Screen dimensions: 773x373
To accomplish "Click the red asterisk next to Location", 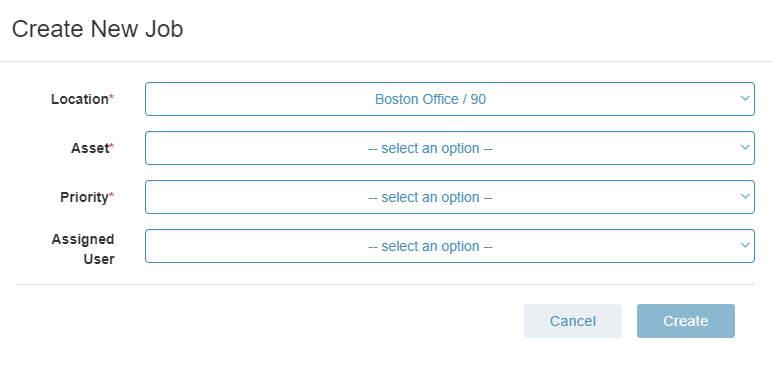I will tap(111, 98).
